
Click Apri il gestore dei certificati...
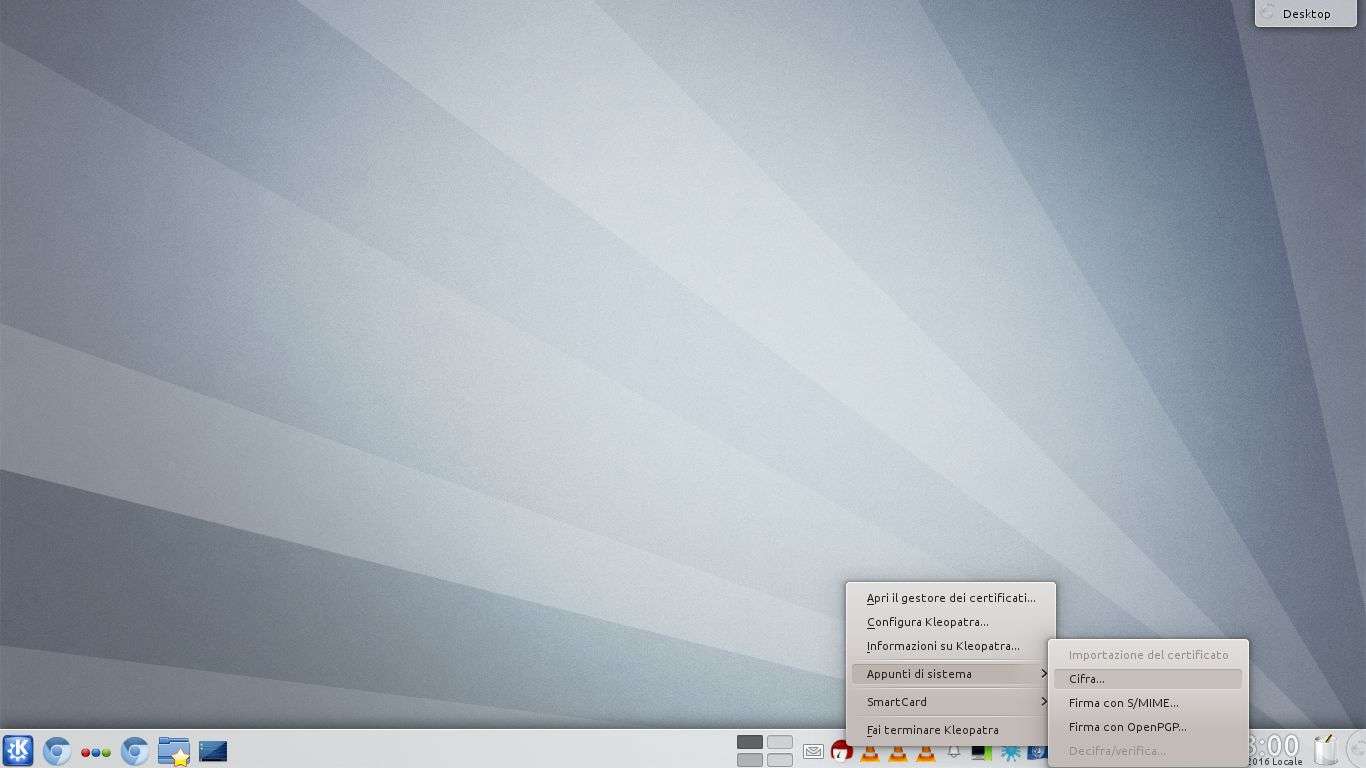click(x=950, y=598)
